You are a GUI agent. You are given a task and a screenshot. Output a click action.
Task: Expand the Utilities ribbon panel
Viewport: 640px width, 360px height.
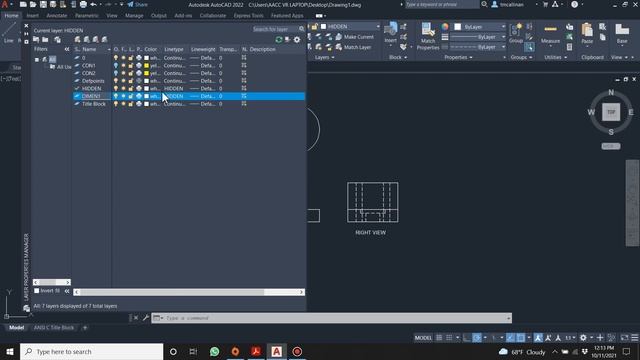pyautogui.click(x=556, y=57)
